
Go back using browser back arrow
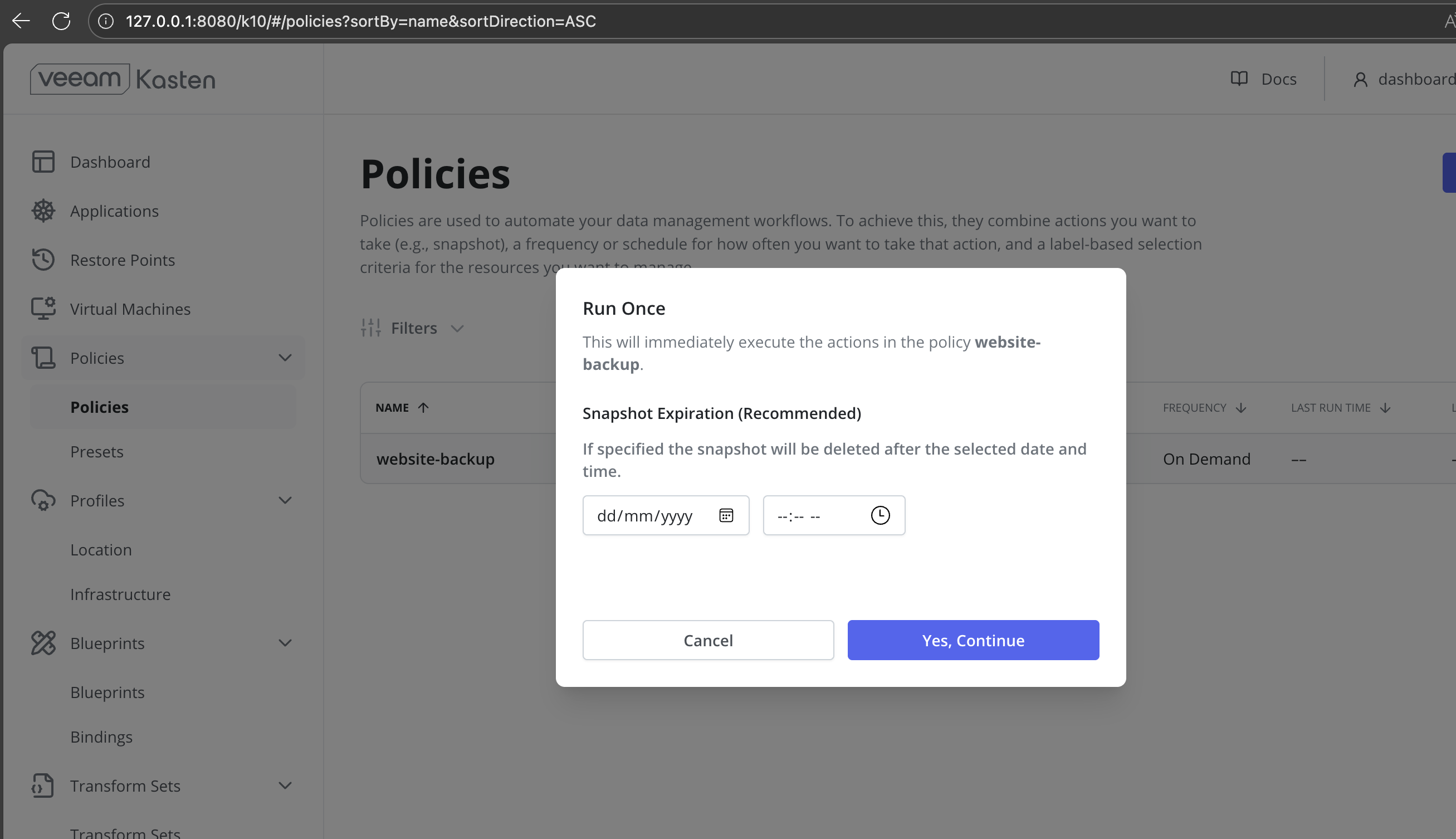tap(21, 21)
